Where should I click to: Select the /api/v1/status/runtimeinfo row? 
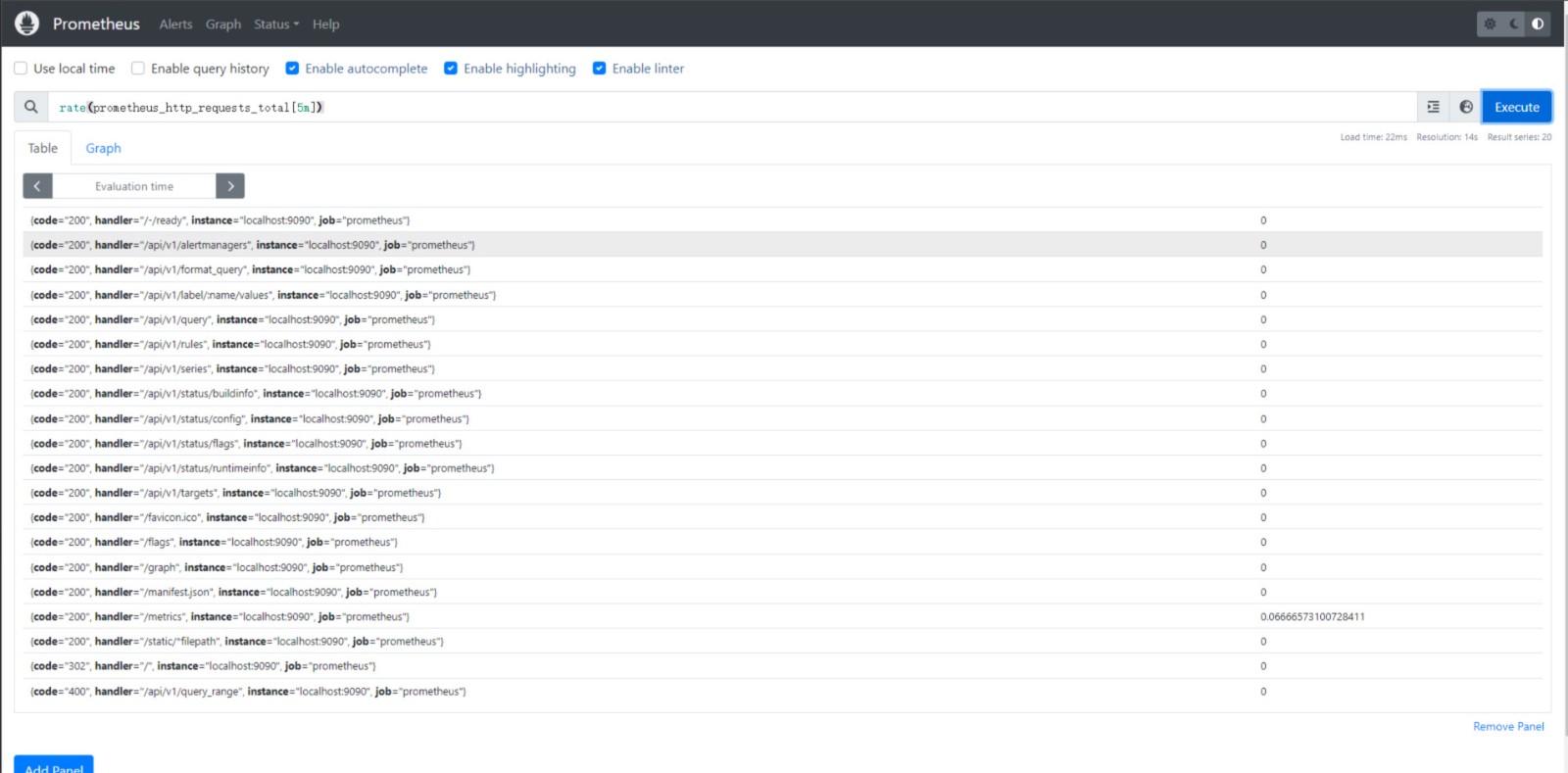[782, 468]
